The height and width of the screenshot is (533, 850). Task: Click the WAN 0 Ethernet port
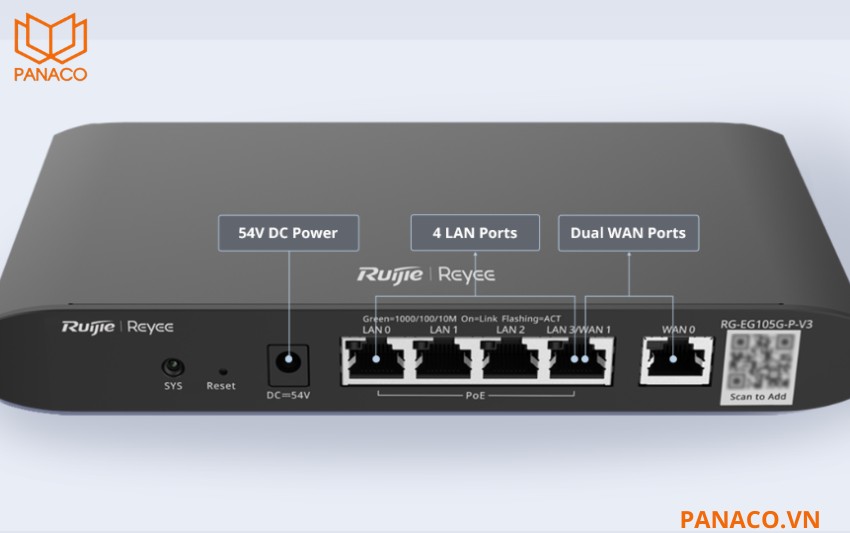pyautogui.click(x=676, y=360)
